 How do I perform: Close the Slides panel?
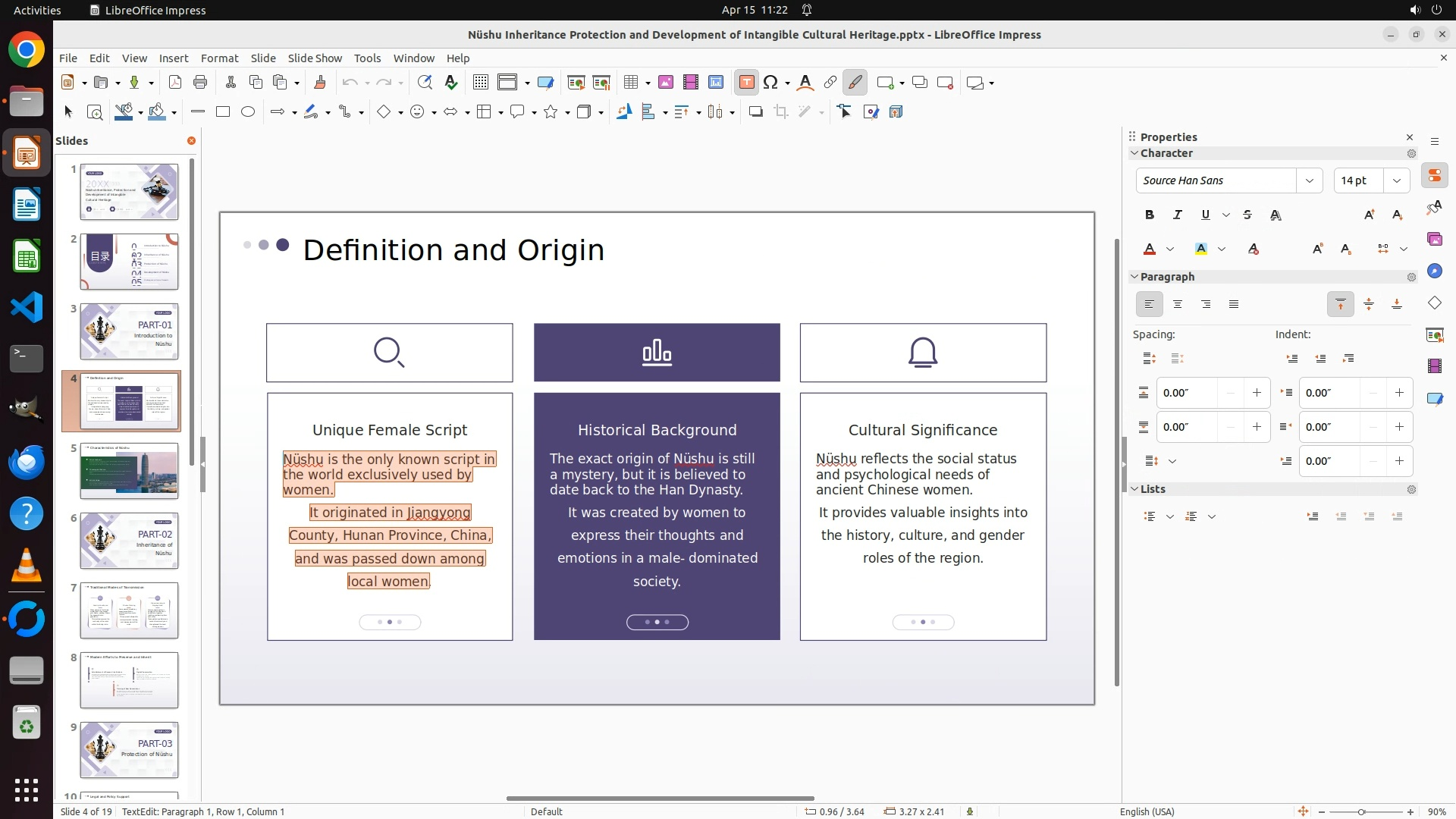click(191, 141)
